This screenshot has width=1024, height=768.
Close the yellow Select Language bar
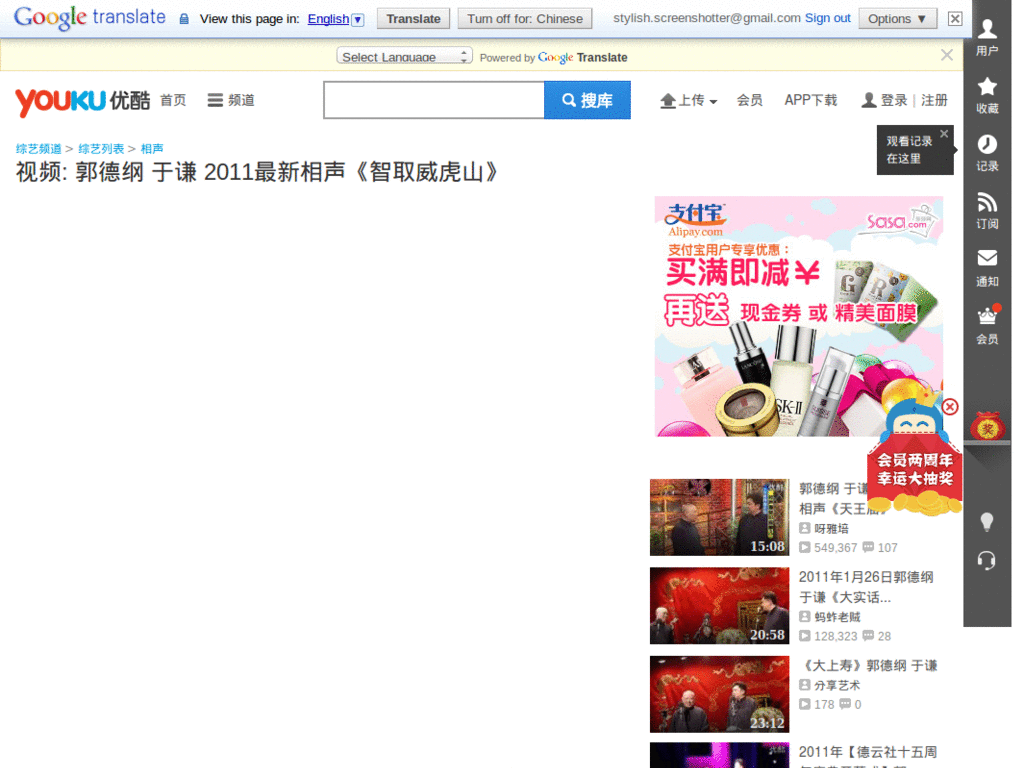(x=946, y=55)
